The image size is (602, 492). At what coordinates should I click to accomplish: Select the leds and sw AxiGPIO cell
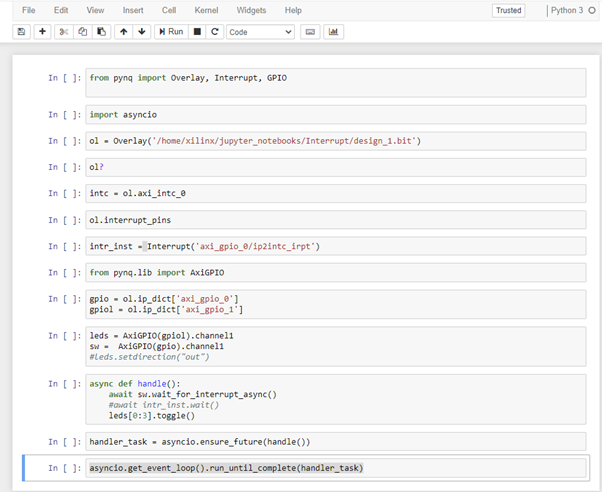[x=336, y=346]
